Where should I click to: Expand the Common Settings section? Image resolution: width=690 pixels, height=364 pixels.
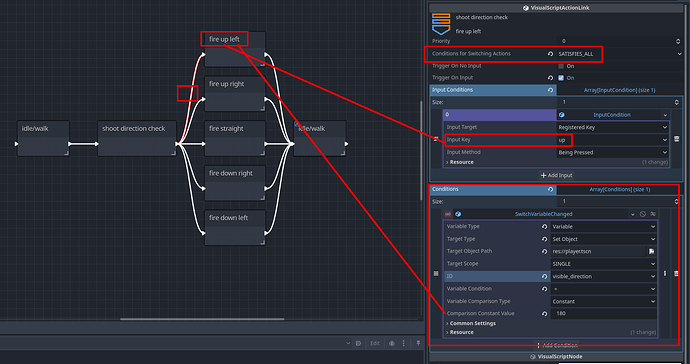471,324
